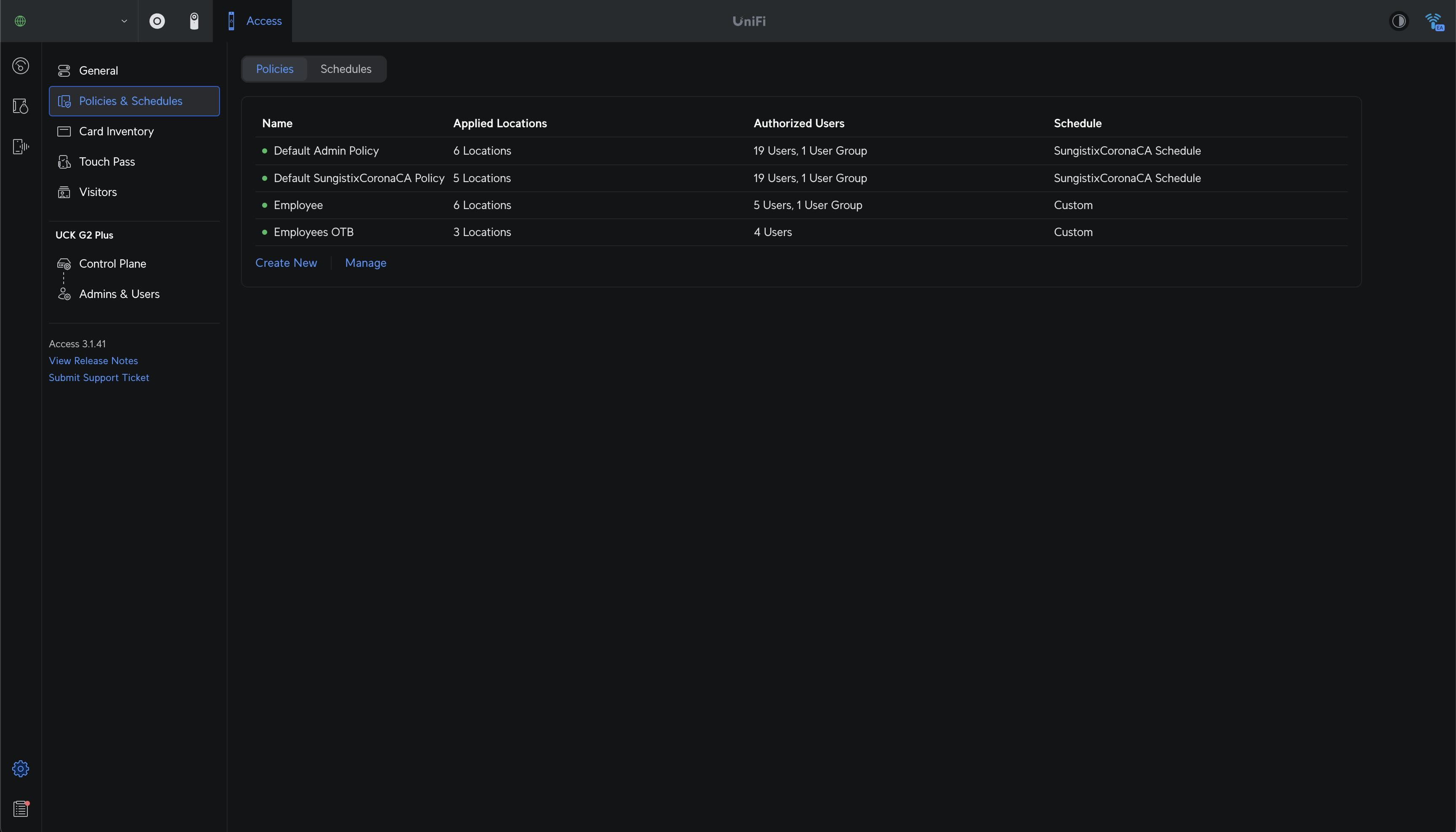Image resolution: width=1456 pixels, height=832 pixels.
Task: Click the green globe site icon
Action: 21,21
